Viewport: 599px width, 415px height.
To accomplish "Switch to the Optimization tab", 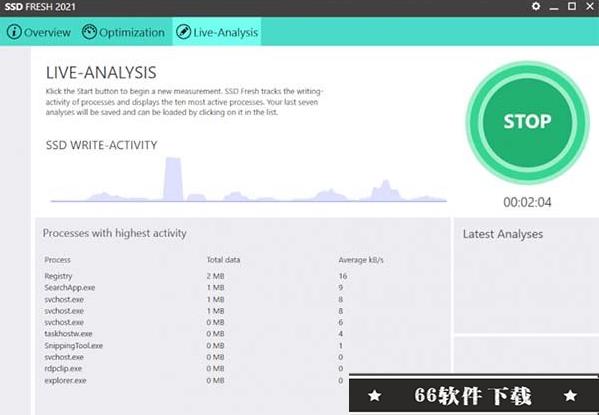I will pyautogui.click(x=123, y=32).
